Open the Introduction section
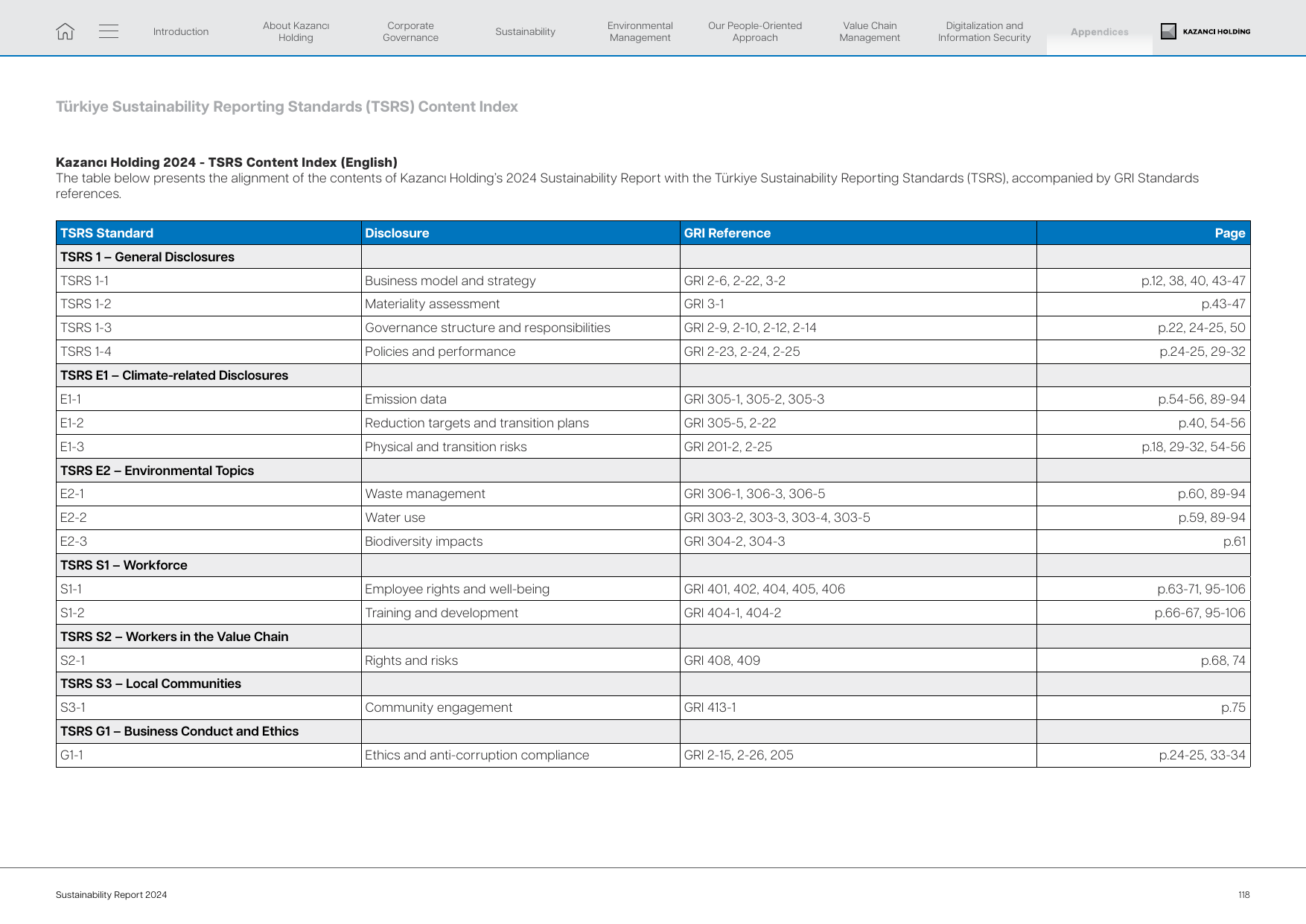 click(181, 31)
